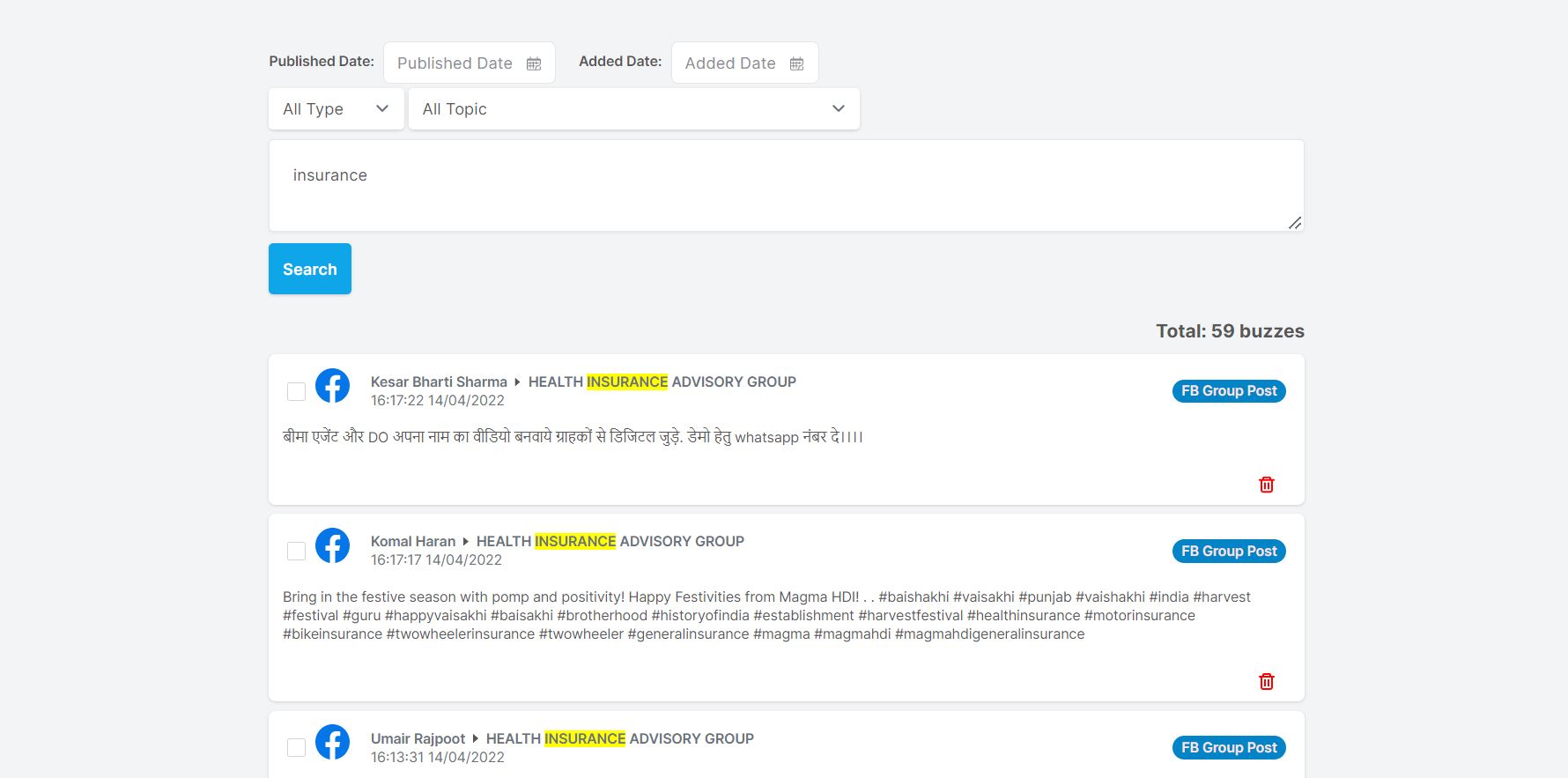Click Facebook icon on Umair Rajpoot post
1568x778 pixels.
point(333,742)
